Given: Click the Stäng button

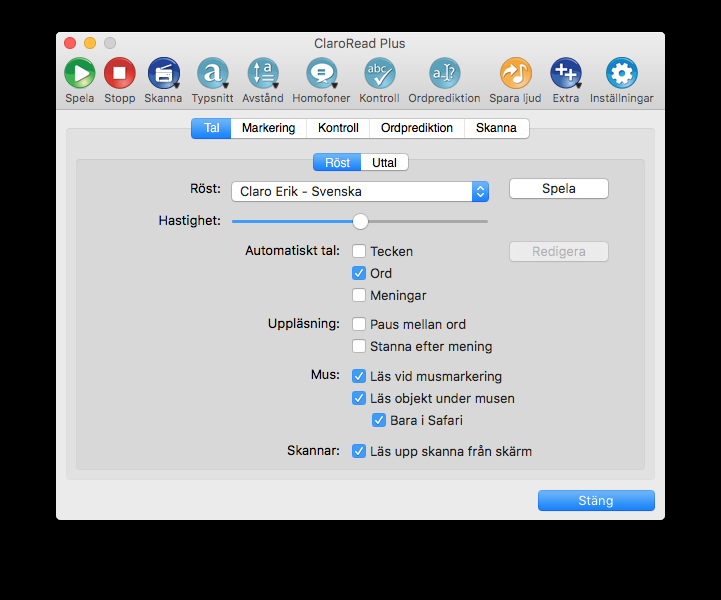Looking at the screenshot, I should 596,500.
